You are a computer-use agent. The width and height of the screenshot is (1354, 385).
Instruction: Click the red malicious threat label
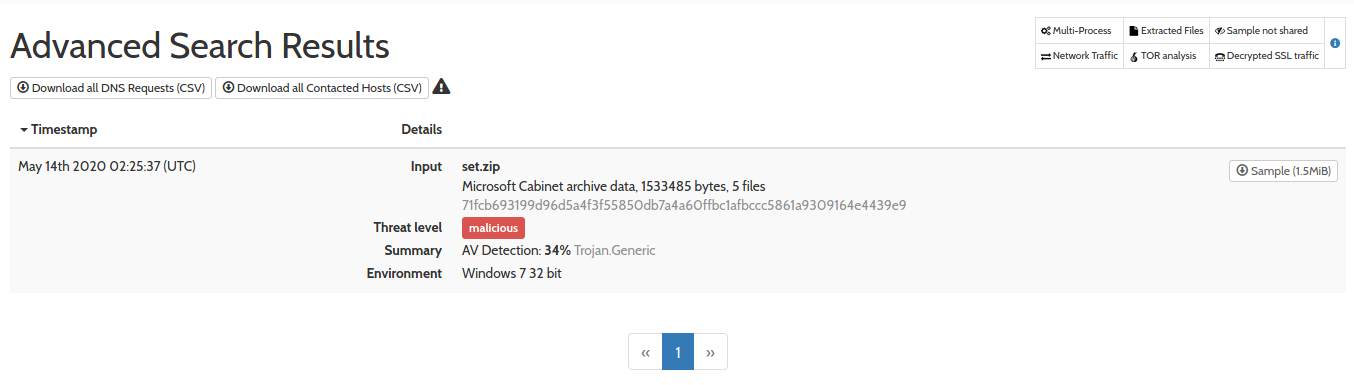493,228
